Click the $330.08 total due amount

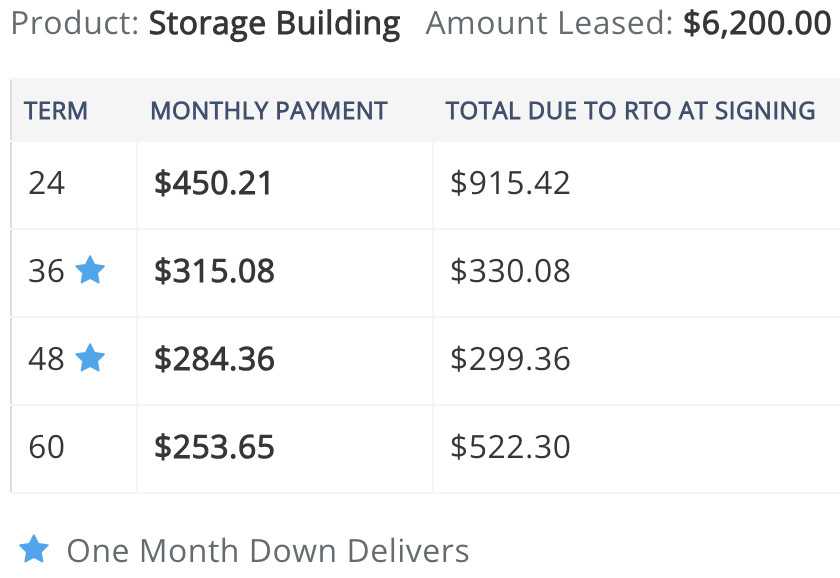pos(510,271)
